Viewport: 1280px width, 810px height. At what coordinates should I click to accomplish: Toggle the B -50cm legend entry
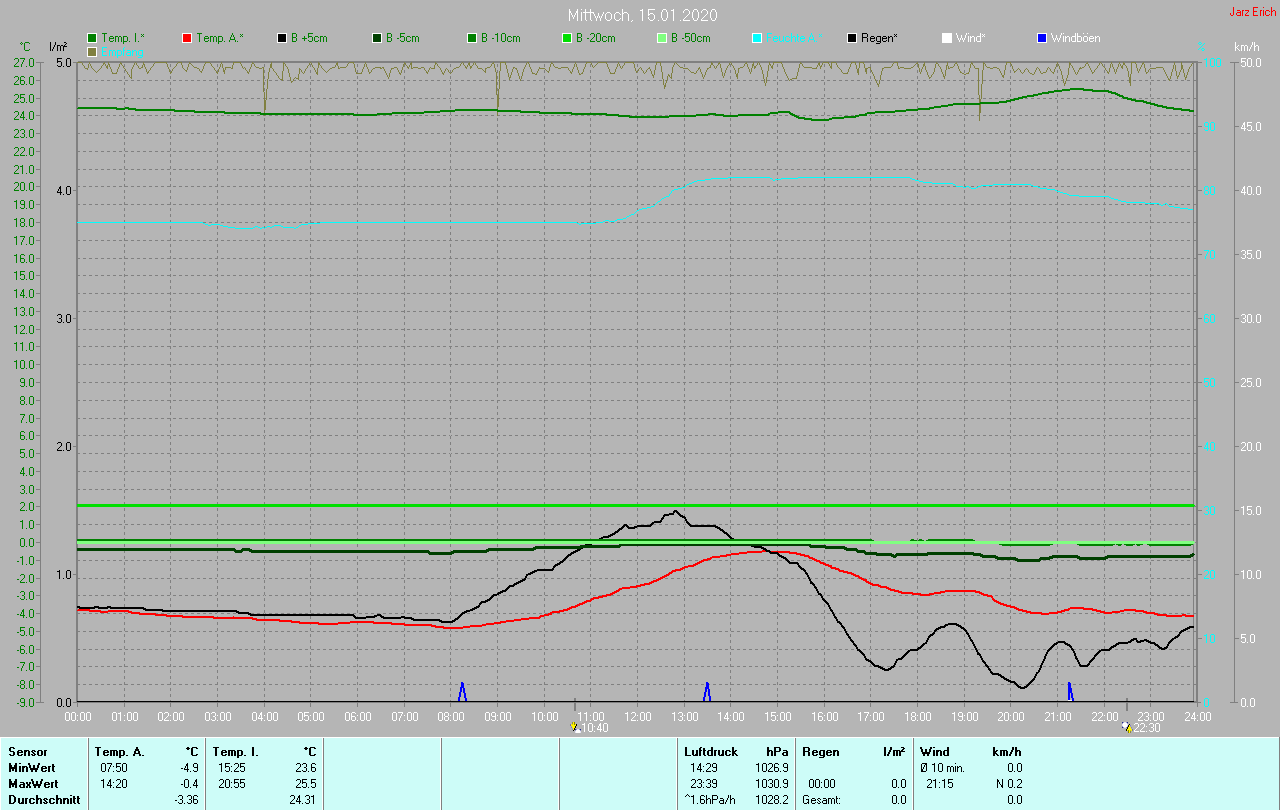click(x=689, y=38)
